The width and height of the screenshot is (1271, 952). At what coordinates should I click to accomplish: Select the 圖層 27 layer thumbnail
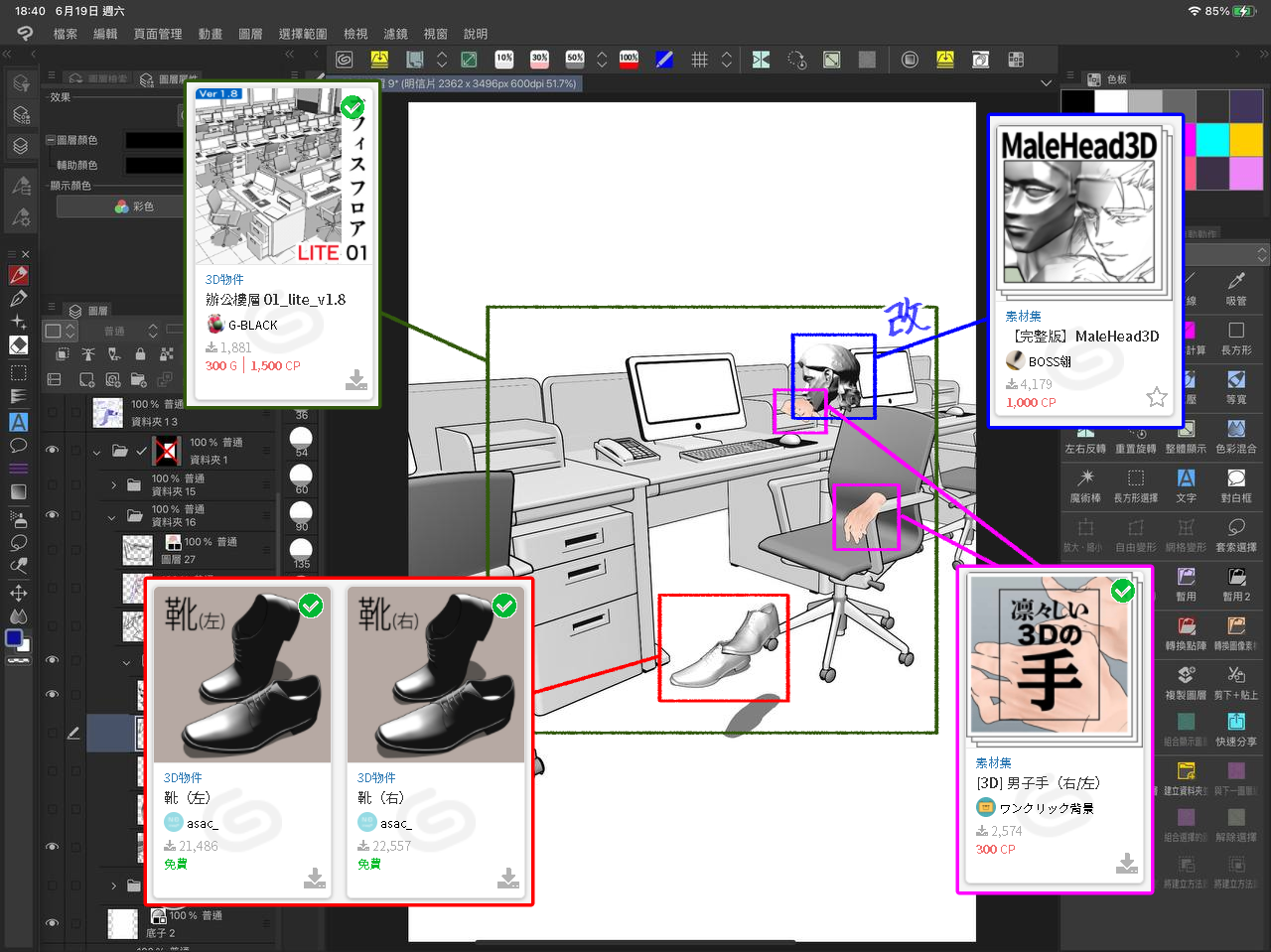coord(138,550)
